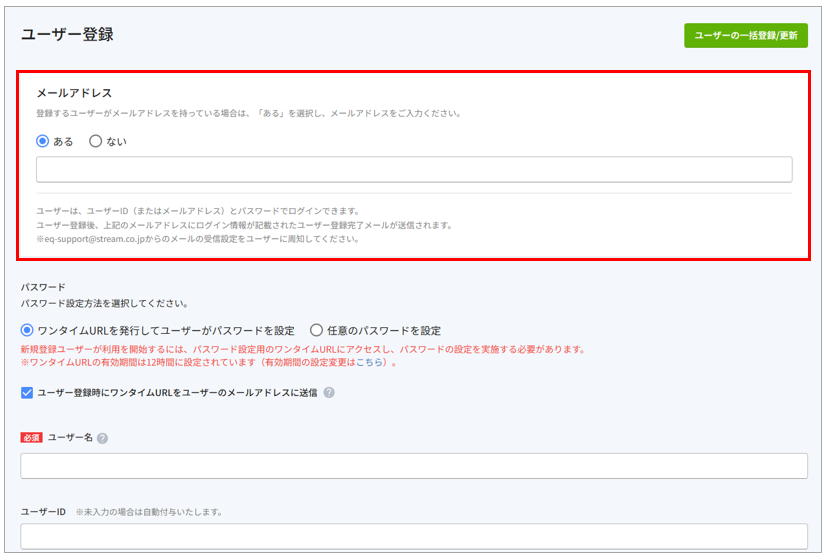Select the ある radio button for email address

[x=43, y=141]
